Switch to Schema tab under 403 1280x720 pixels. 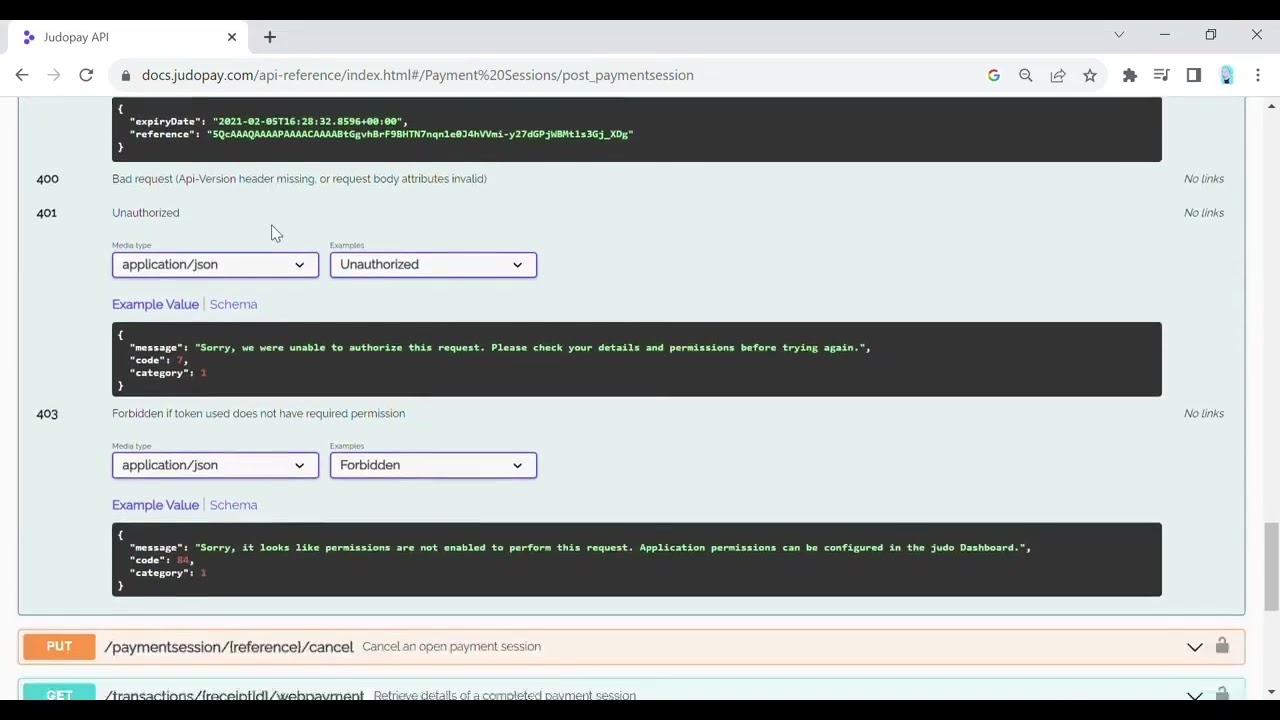(233, 505)
